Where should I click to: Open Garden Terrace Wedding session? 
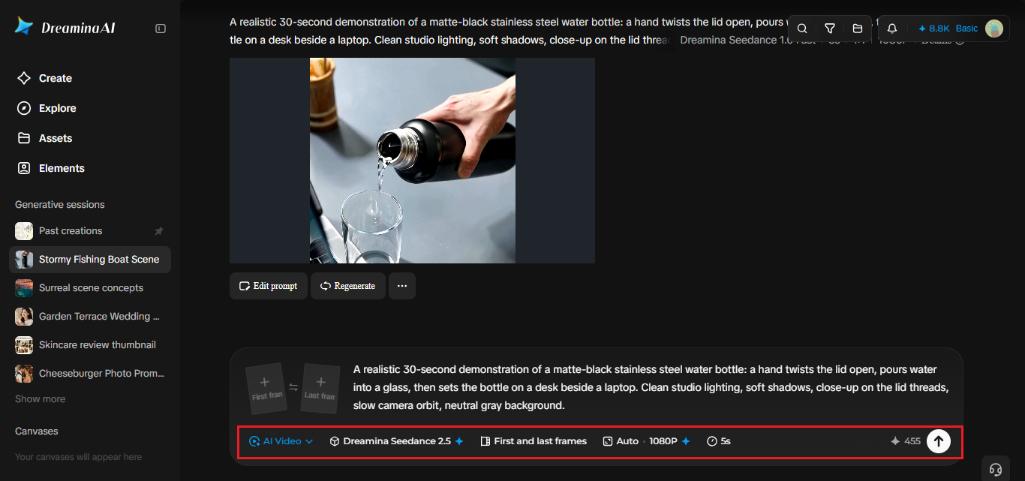90,316
